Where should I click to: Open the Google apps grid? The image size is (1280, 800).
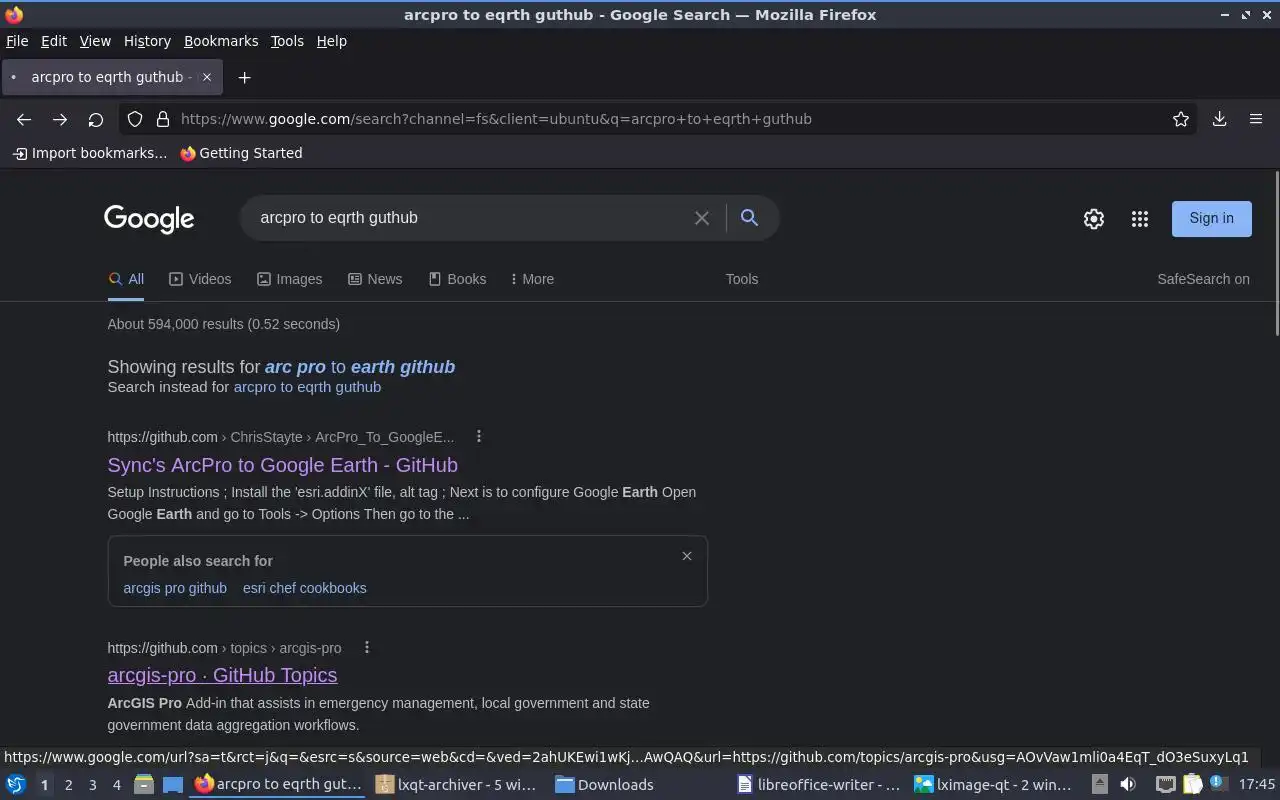point(1140,219)
